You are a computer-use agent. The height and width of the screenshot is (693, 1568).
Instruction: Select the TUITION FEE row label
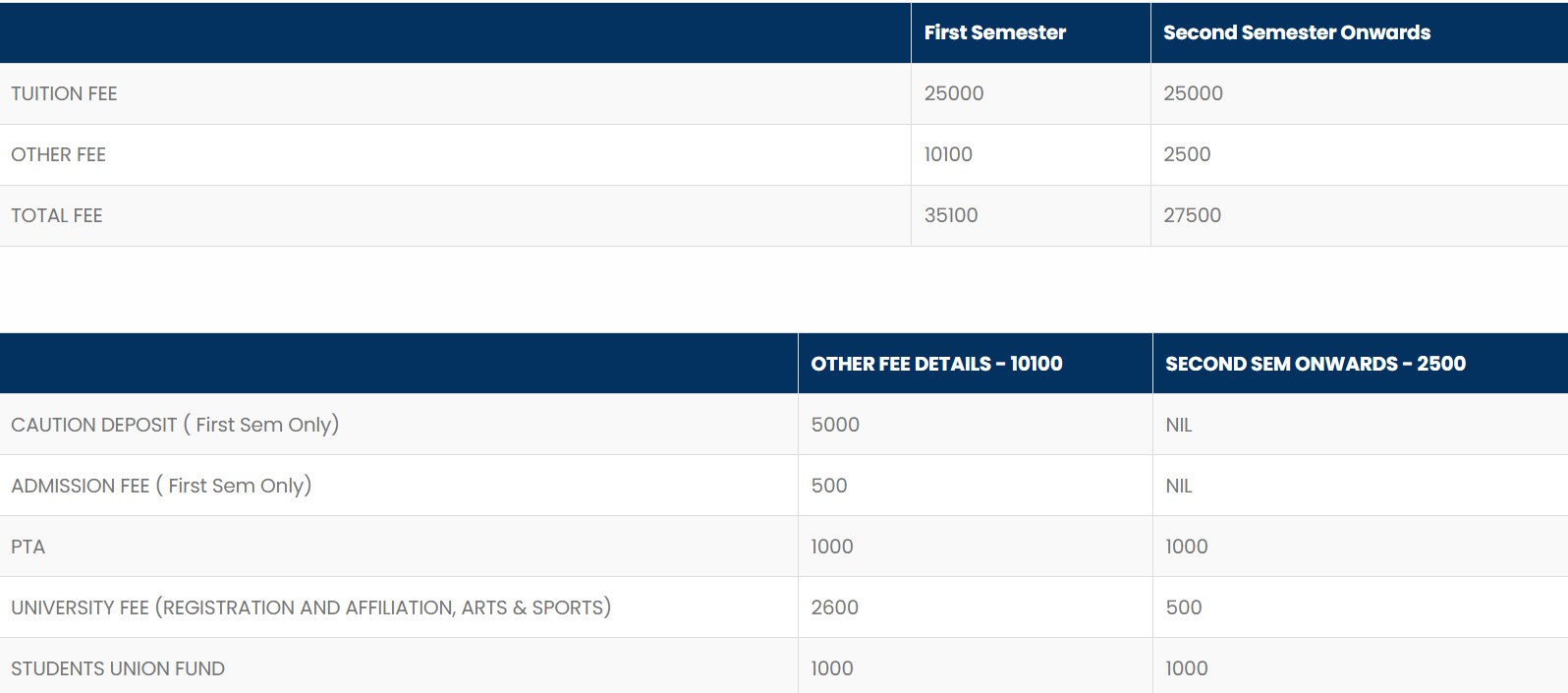[64, 93]
